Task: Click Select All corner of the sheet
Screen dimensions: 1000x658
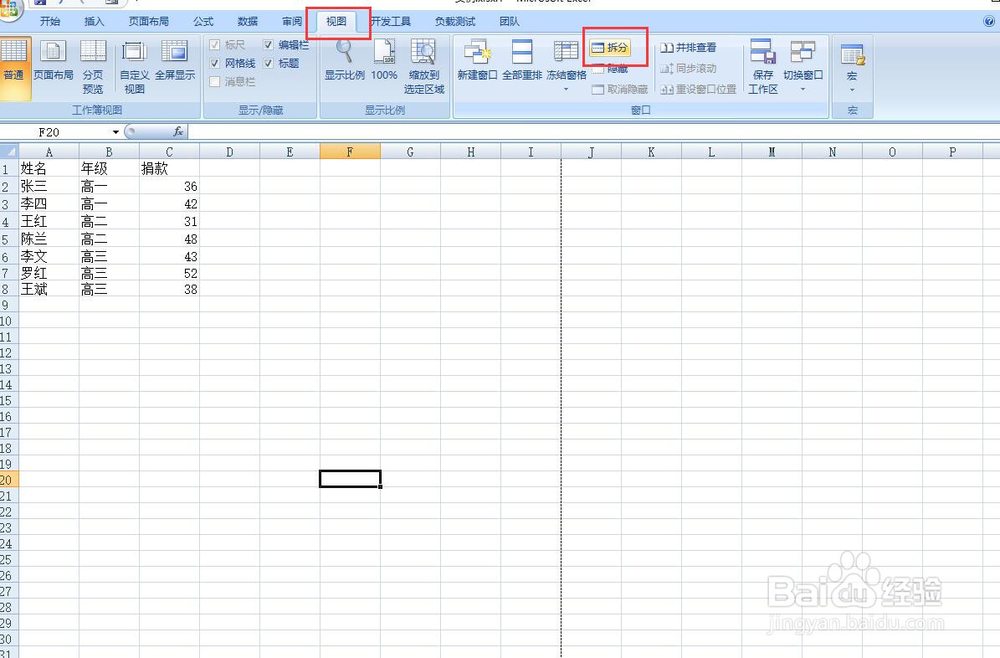Action: pos(9,152)
